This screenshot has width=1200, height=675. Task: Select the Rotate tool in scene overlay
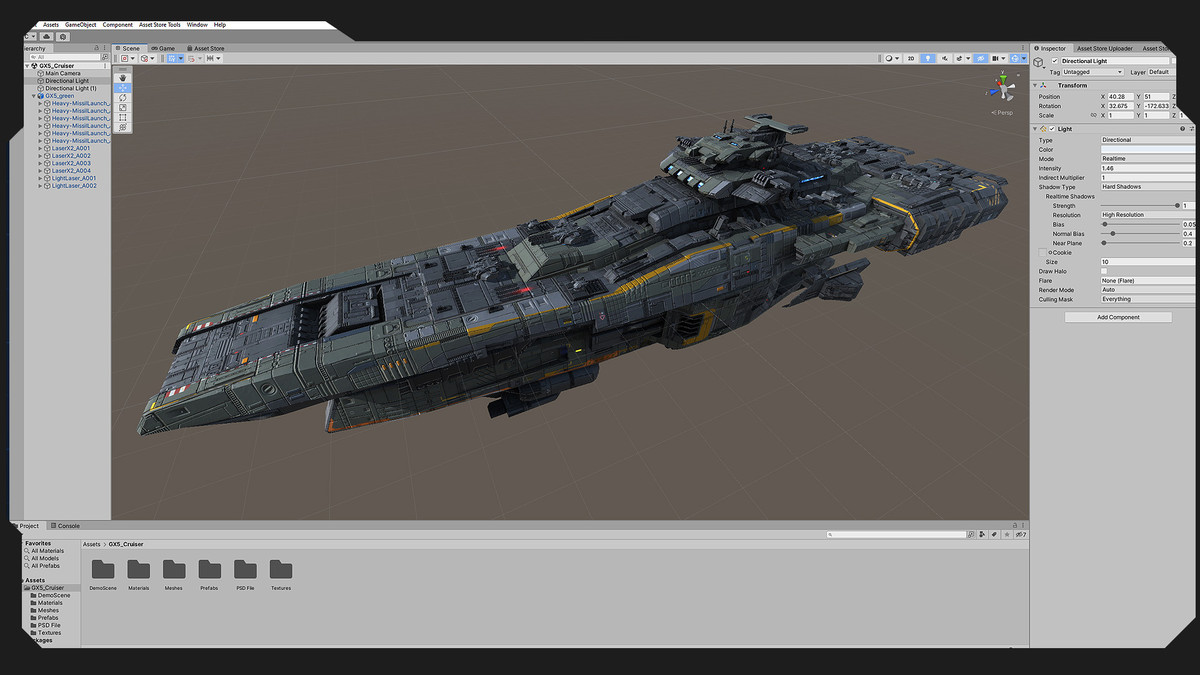point(123,98)
